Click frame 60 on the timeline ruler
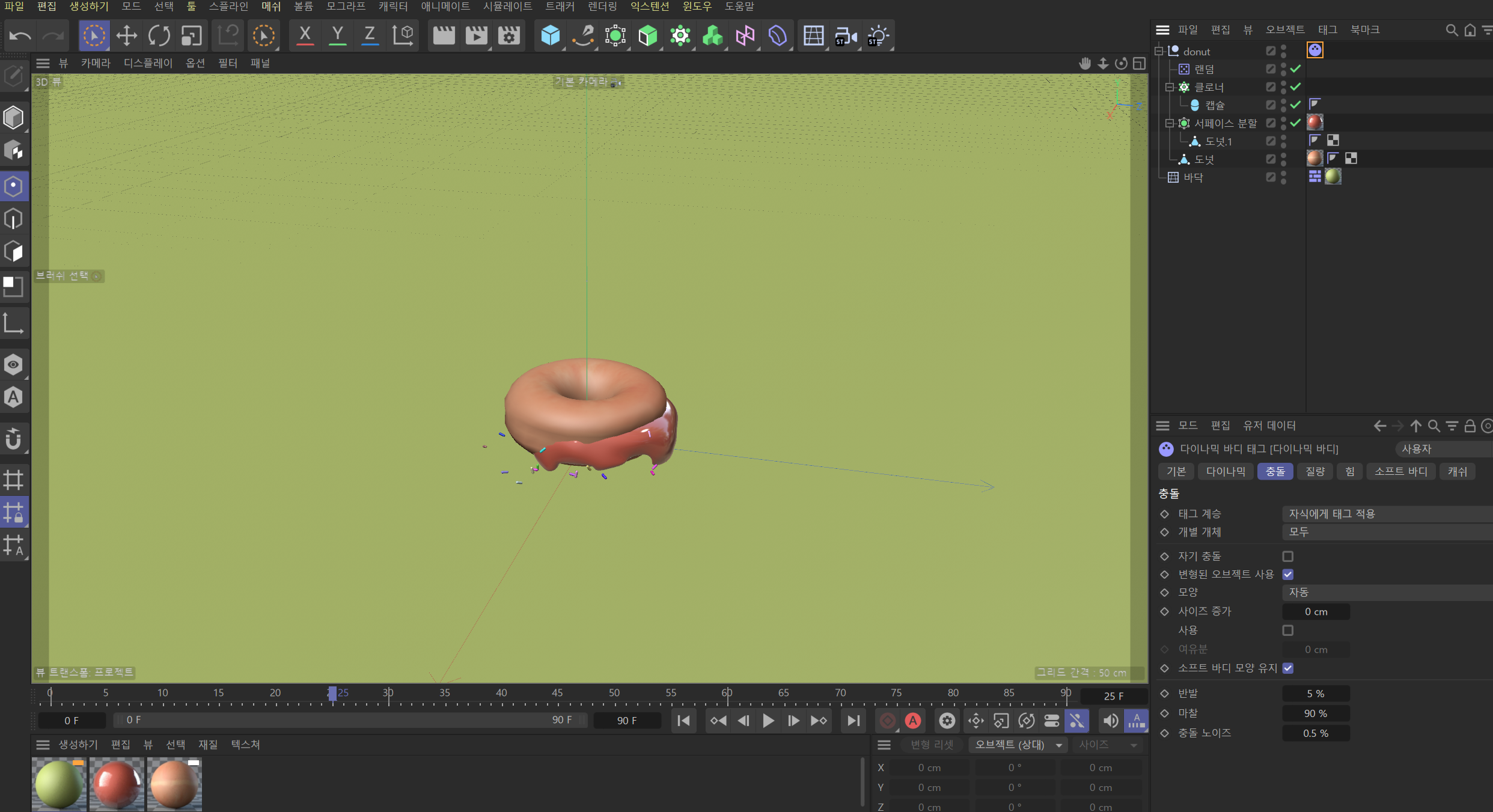The width and height of the screenshot is (1493, 812). tap(727, 694)
